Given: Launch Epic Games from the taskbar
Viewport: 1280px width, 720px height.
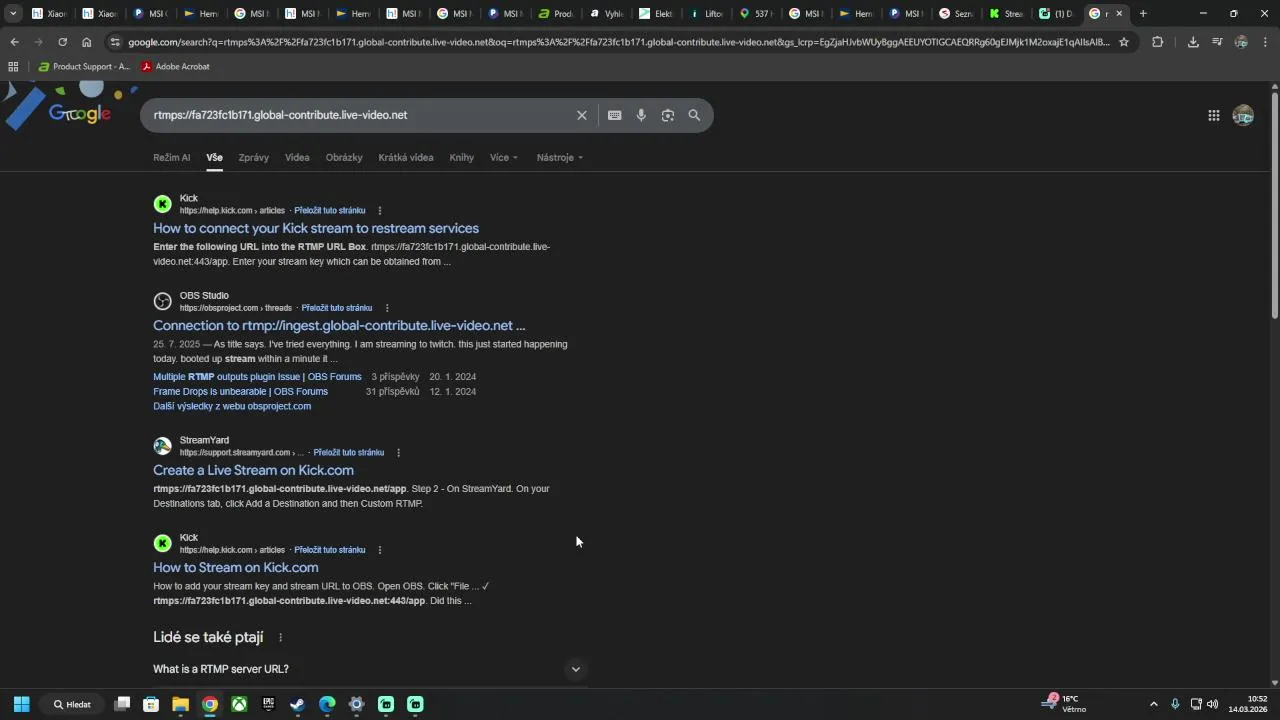Looking at the screenshot, I should [268, 704].
